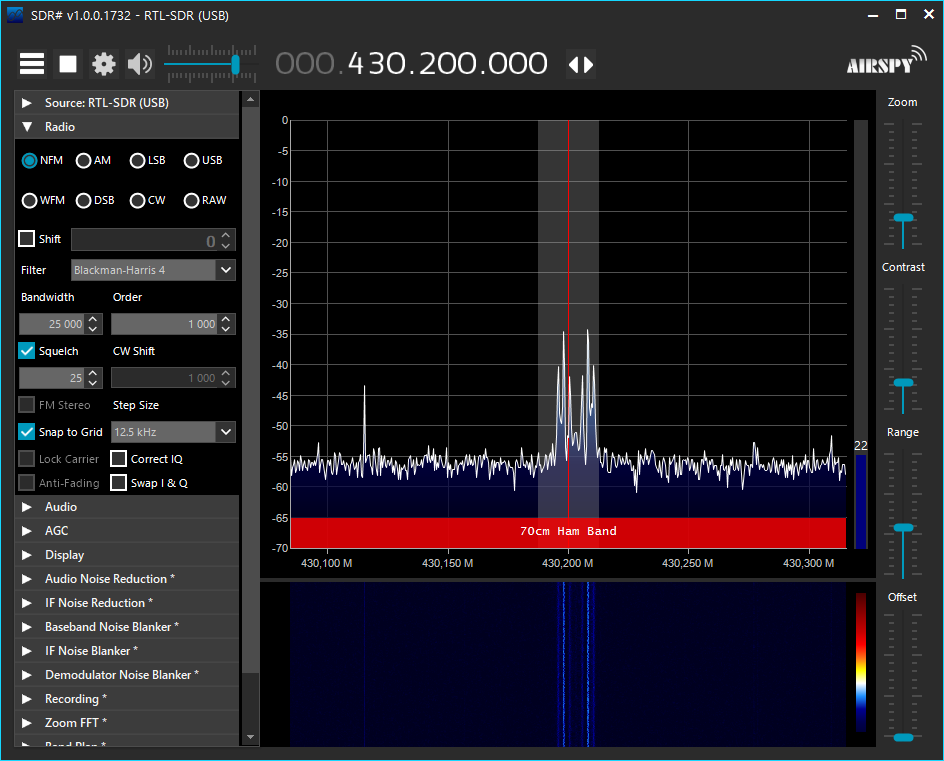The width and height of the screenshot is (944, 761).
Task: Expand the Audio section
Action: 60,507
